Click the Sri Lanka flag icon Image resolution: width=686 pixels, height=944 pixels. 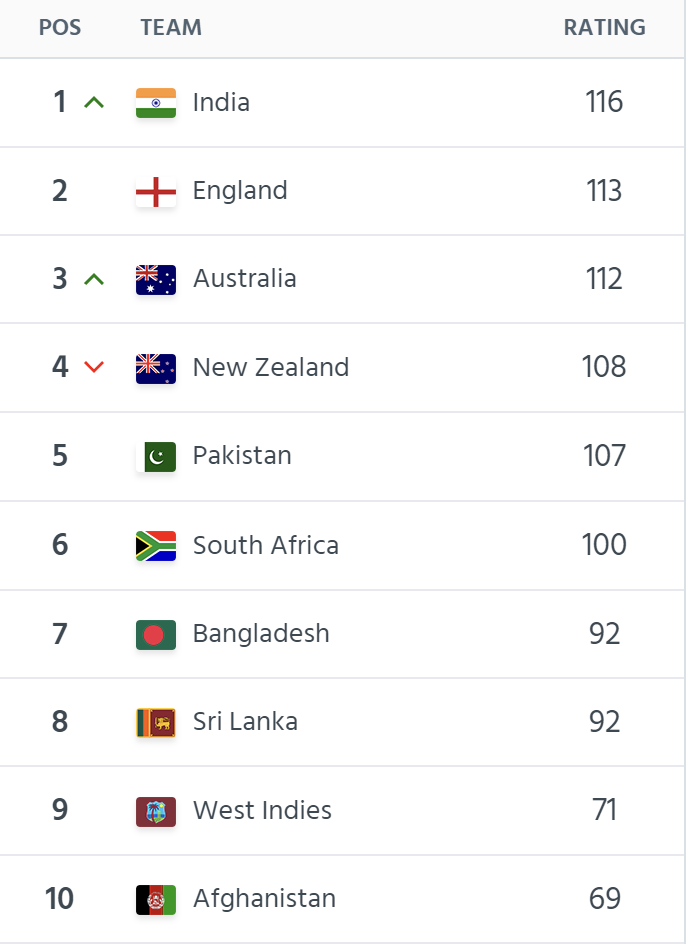point(156,723)
